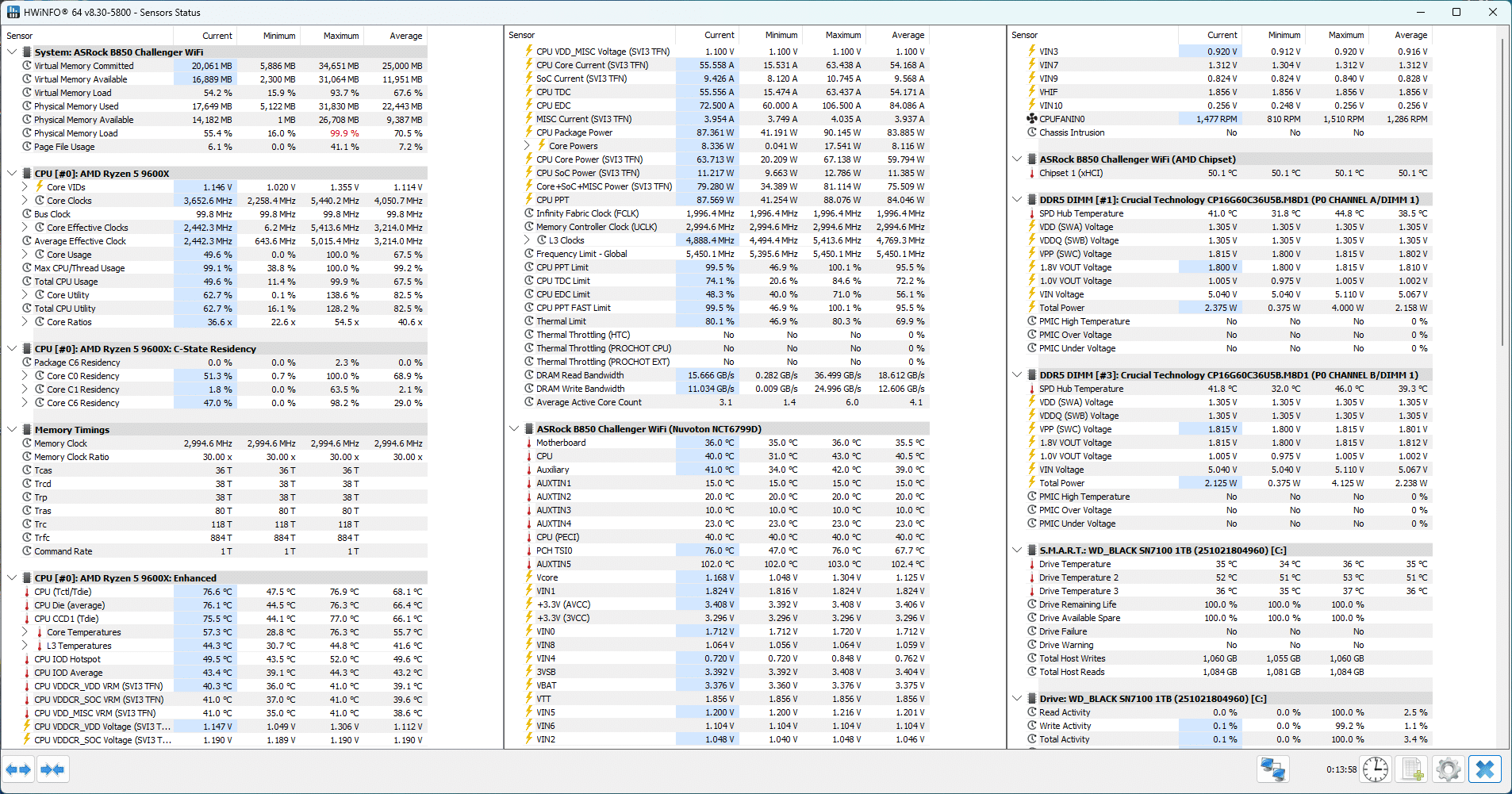
Task: Collapse the System: ASRock B850 Challenger WiFi section
Action: [12, 52]
